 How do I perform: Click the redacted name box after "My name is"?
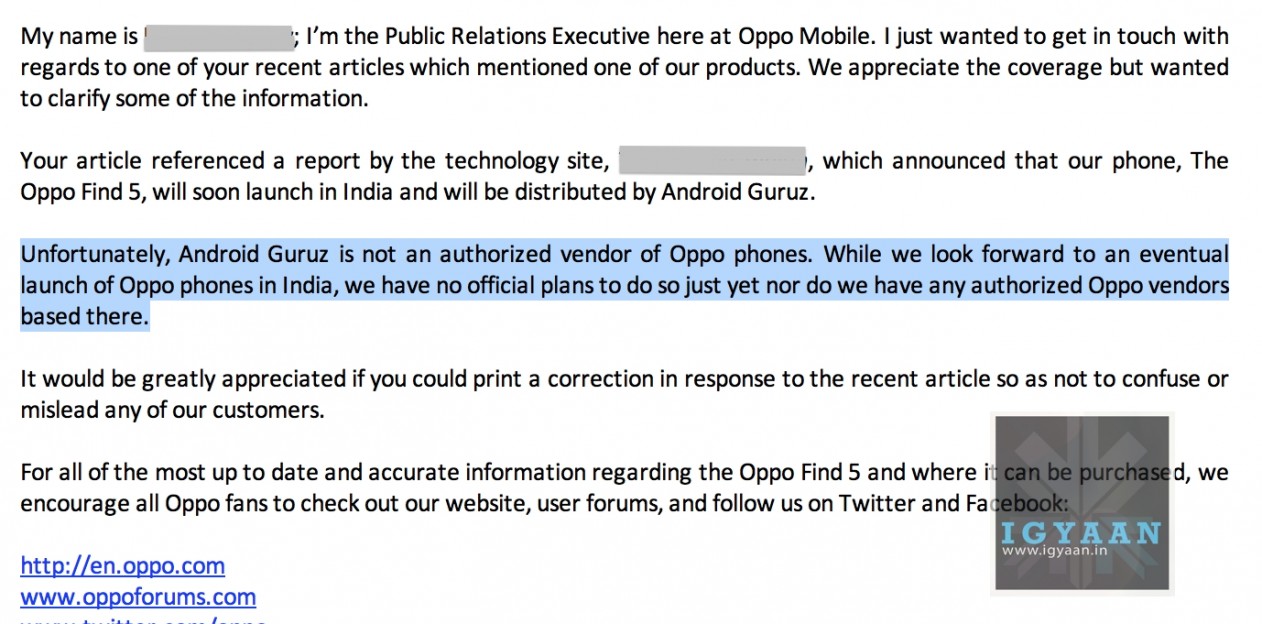point(218,38)
